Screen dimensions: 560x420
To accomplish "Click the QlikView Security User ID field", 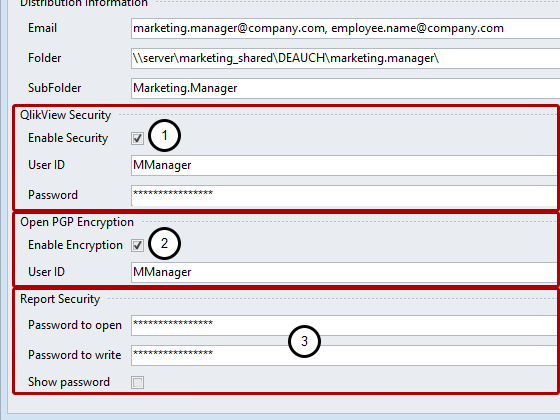I will coord(345,165).
